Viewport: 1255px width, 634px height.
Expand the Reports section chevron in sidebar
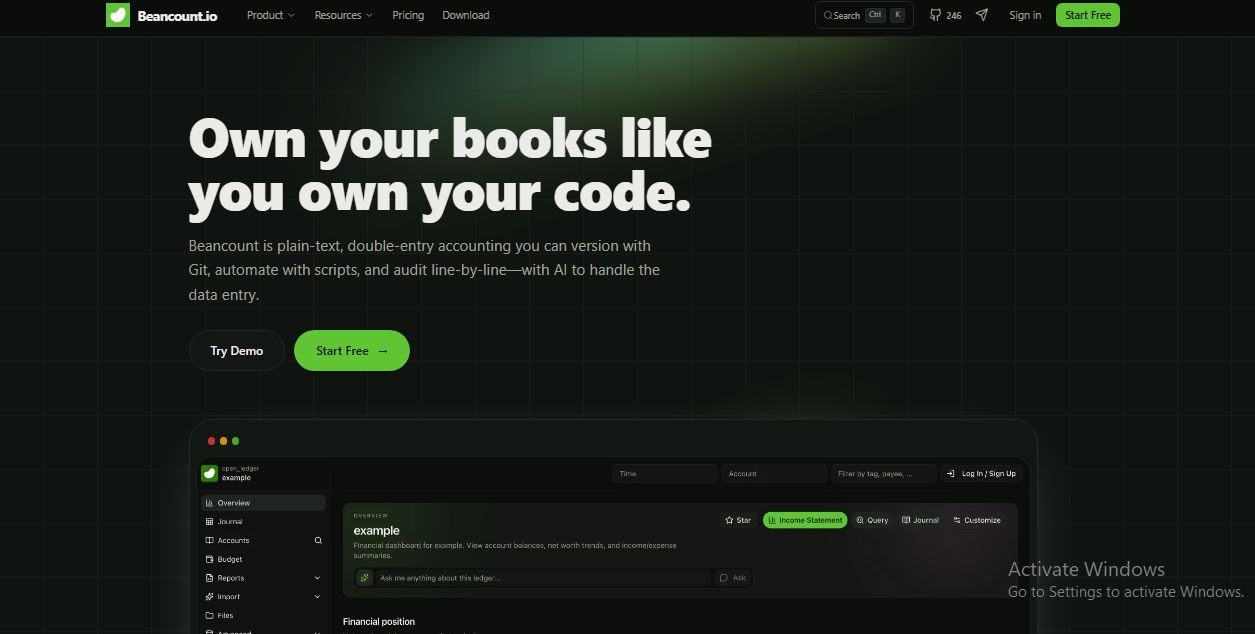coord(318,578)
